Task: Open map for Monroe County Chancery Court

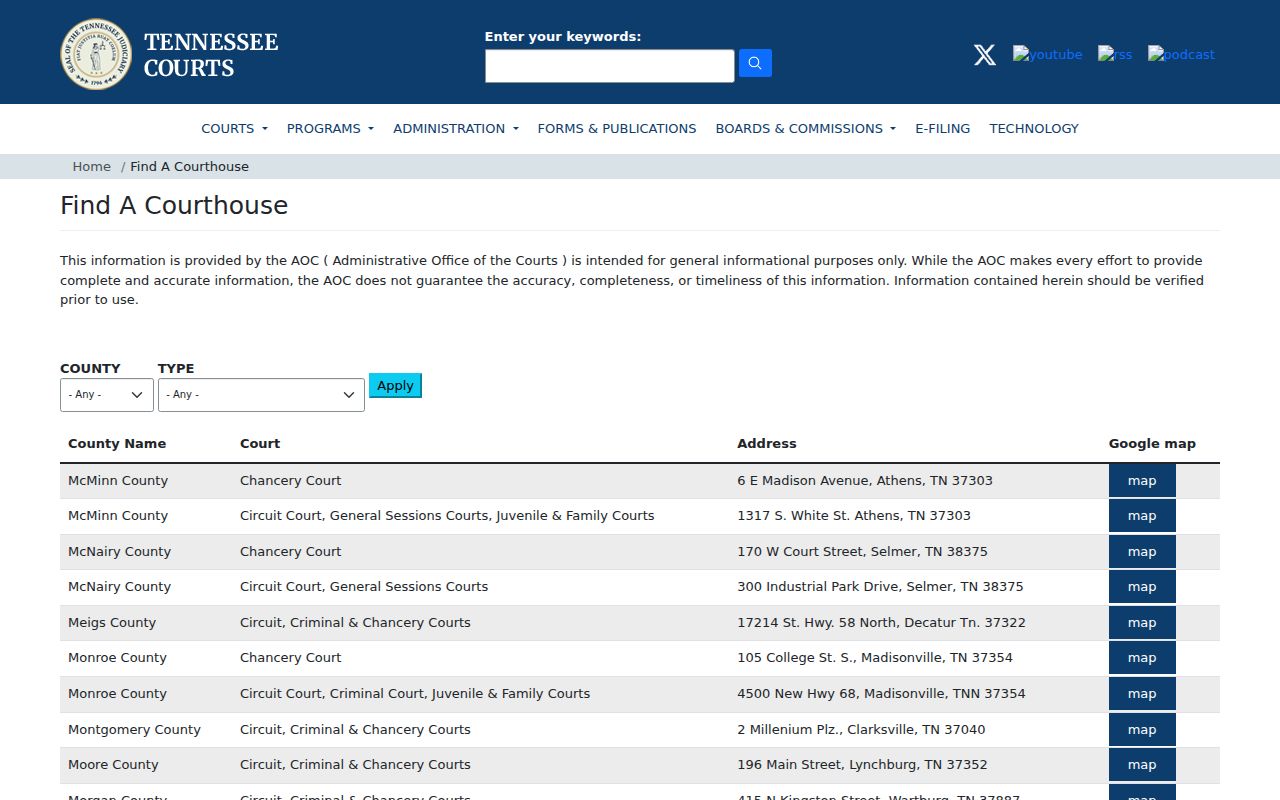Action: pos(1142,658)
